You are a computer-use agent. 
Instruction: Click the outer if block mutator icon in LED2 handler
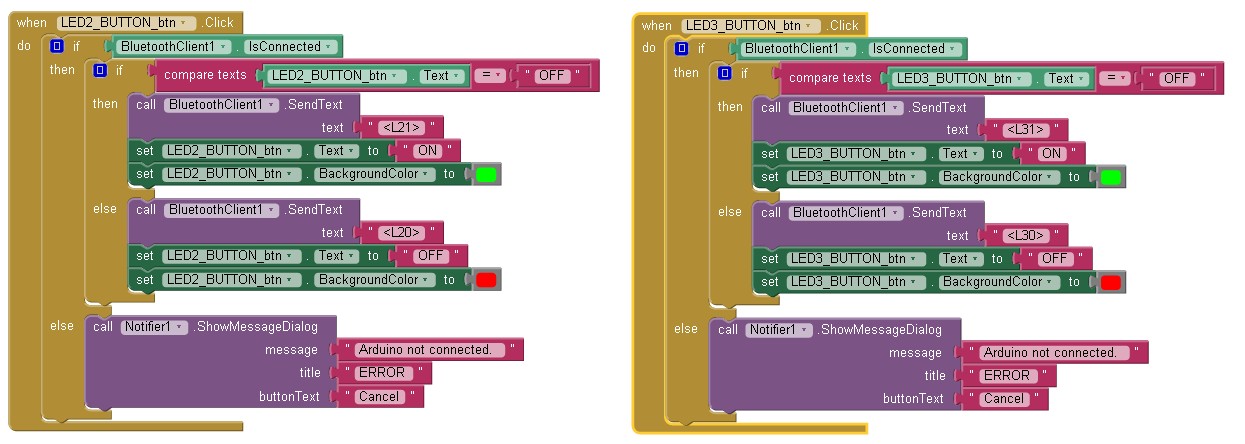point(57,46)
